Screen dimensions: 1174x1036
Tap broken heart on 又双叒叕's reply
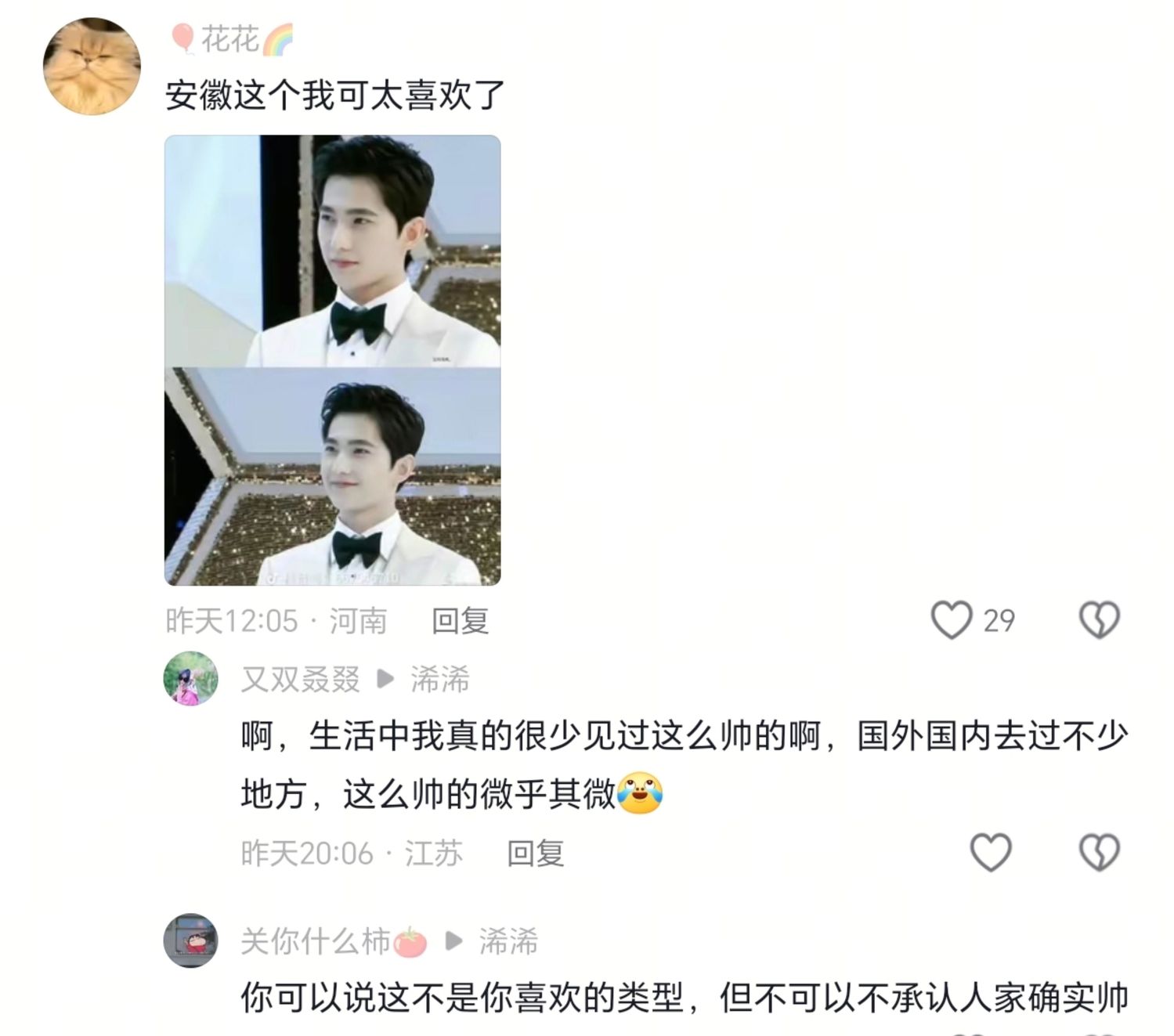[1100, 852]
